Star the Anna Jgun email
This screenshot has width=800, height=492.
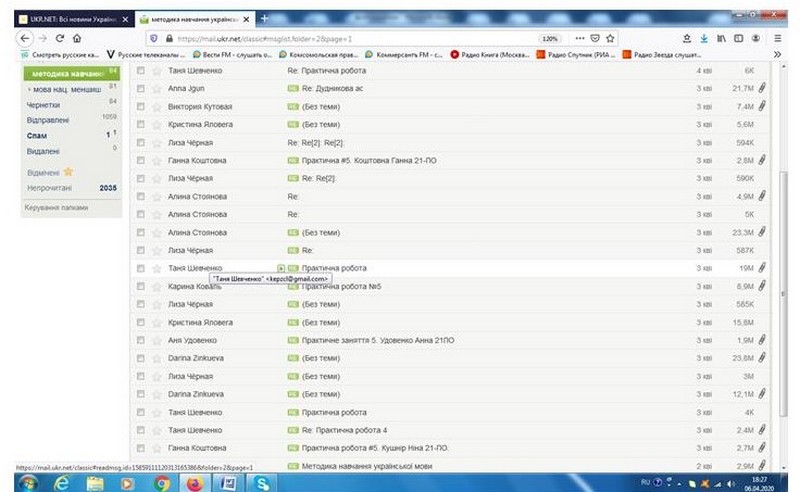pos(156,88)
